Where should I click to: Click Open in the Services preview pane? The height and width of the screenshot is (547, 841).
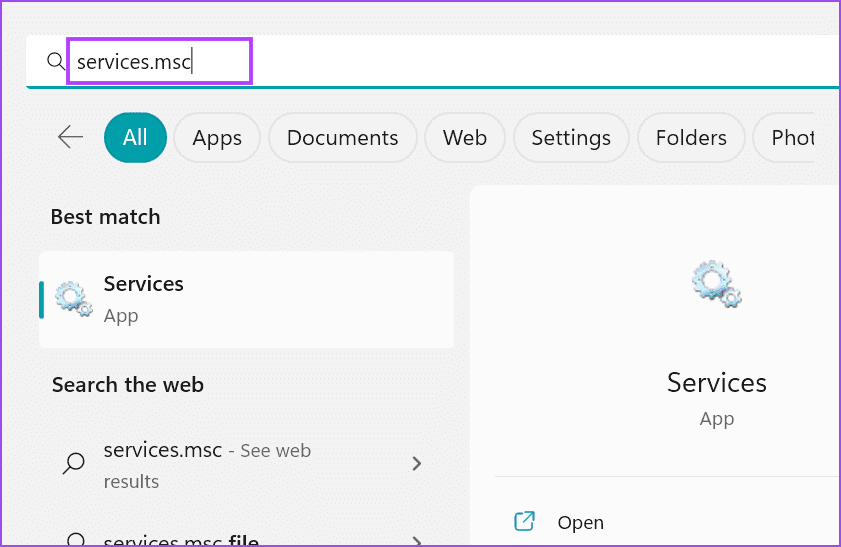tap(581, 522)
